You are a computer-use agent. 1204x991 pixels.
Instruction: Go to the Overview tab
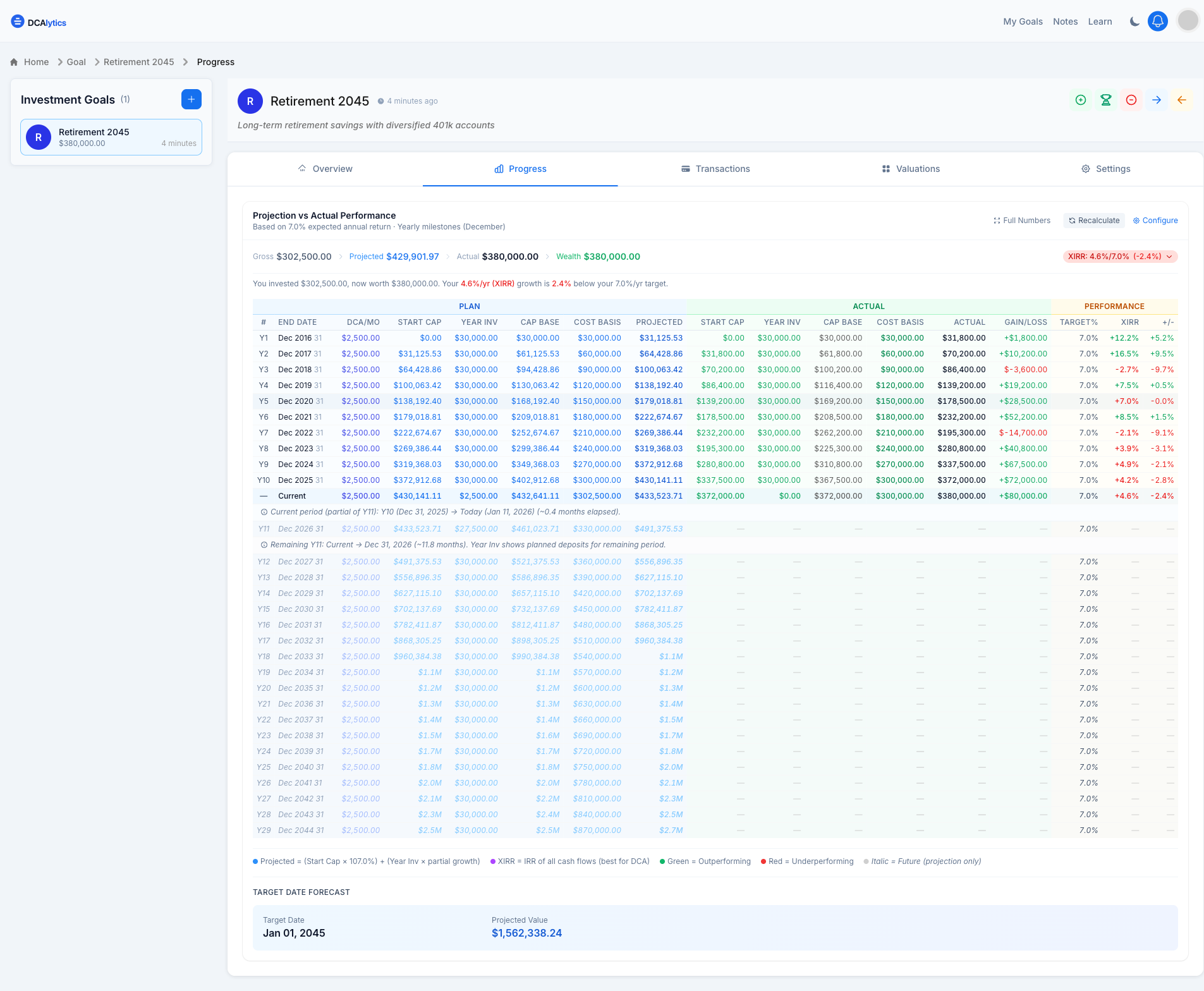(325, 169)
